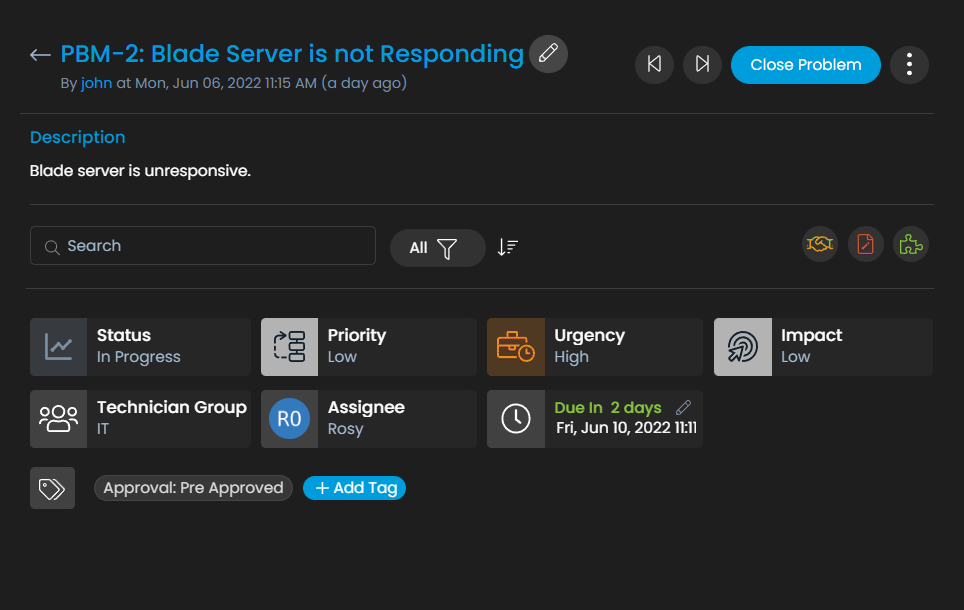
Task: Open the All filter dropdown
Action: tap(438, 248)
